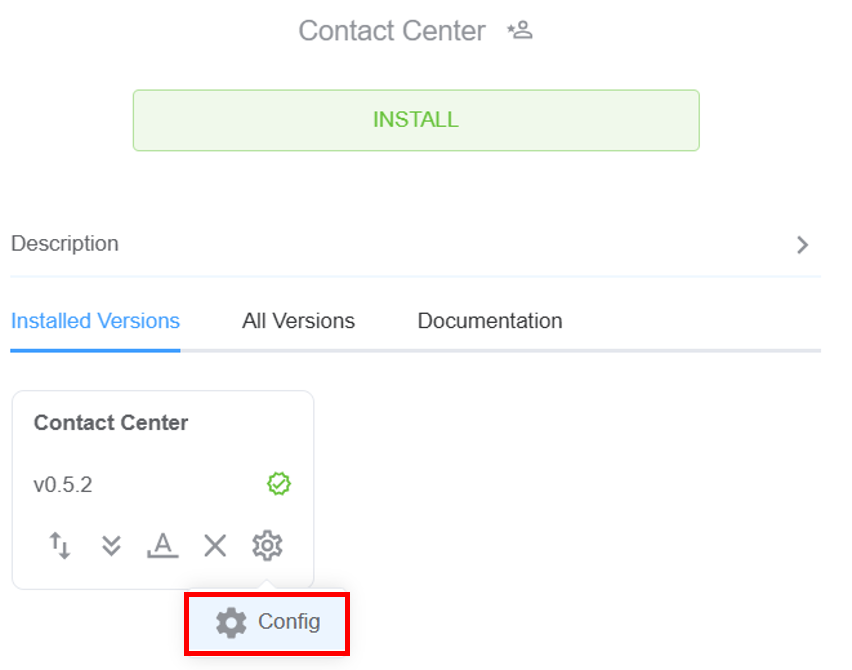Click the up-down arrows icon on the card
852x670 pixels.
[x=60, y=545]
